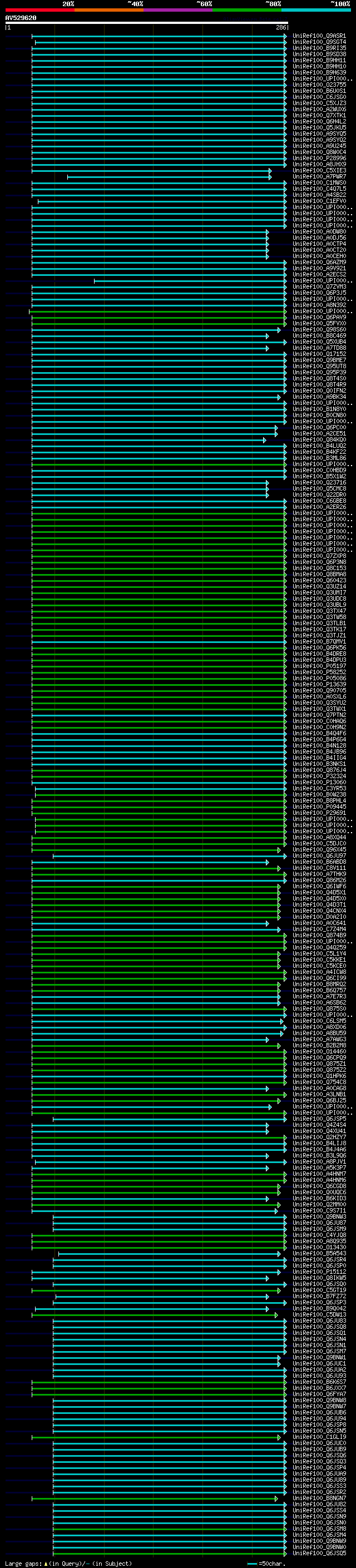Image resolution: width=356 pixels, height=1568 pixels.
Task: Click the red ~20% identity legend segment
Action: pos(39,10)
